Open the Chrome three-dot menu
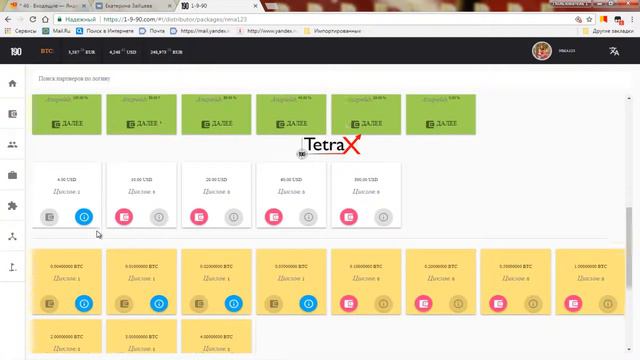 (x=632, y=19)
